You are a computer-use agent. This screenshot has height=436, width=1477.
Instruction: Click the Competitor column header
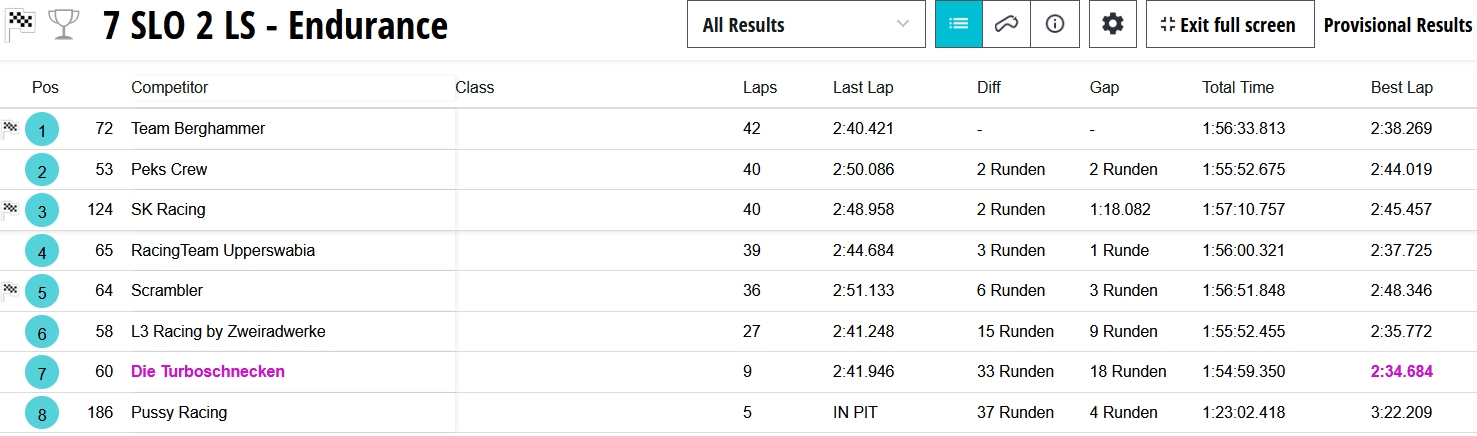tap(170, 88)
